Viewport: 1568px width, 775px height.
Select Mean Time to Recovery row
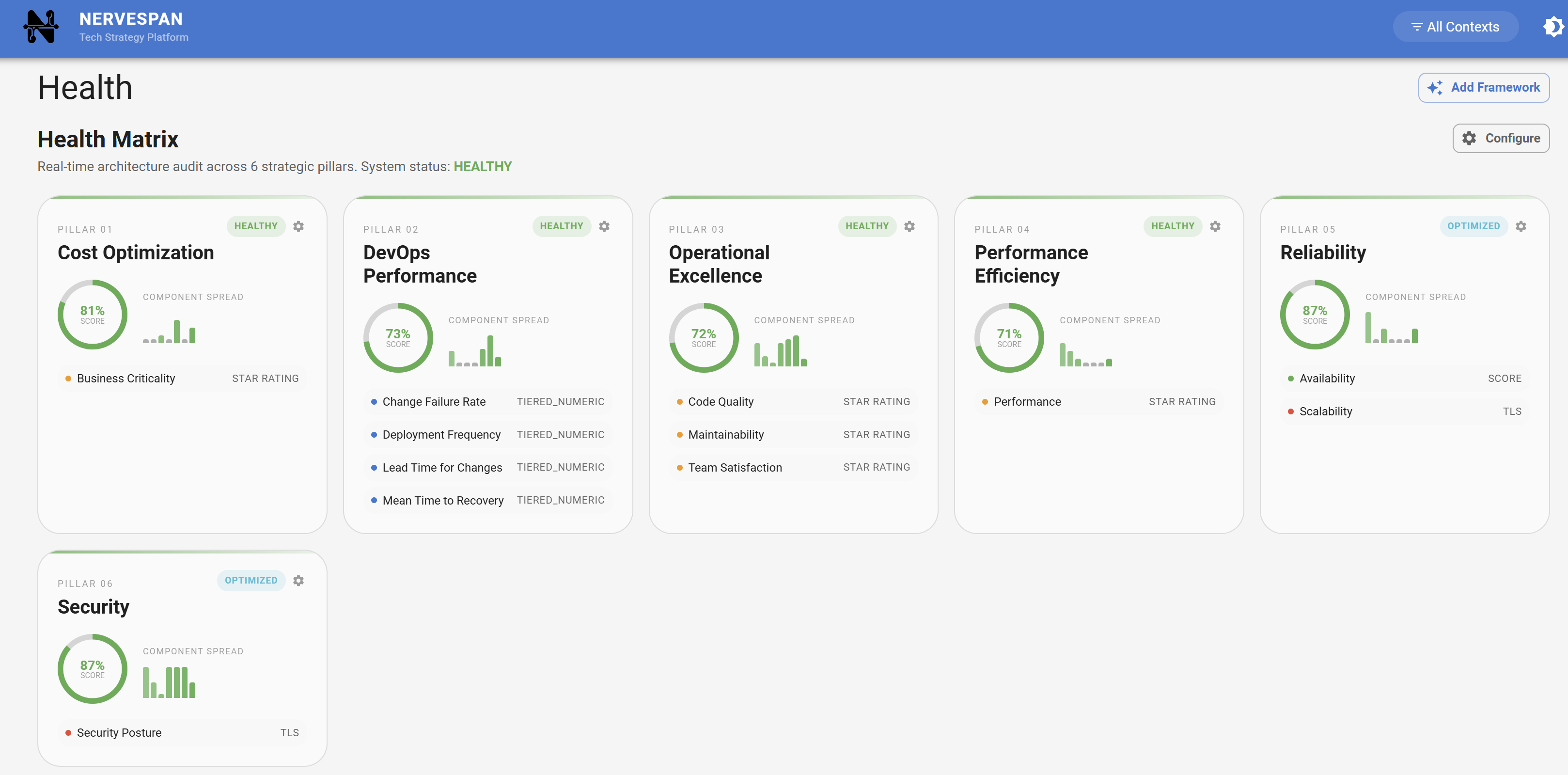pos(487,501)
